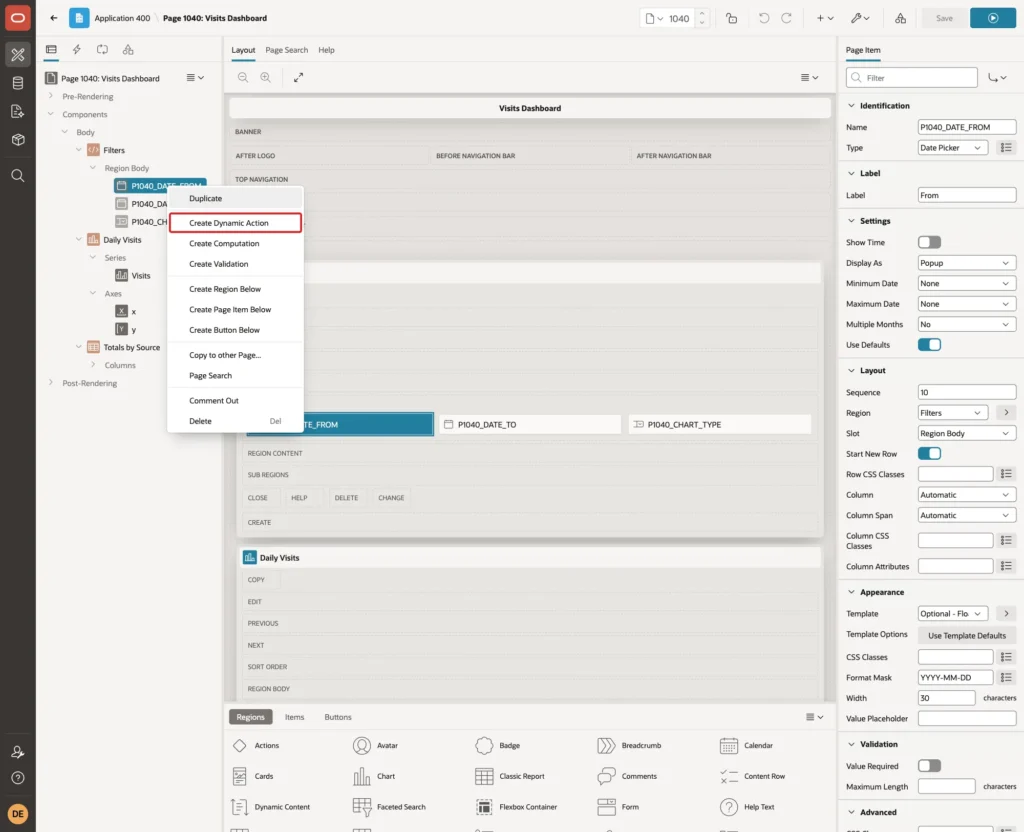Open the Slot dropdown
1024x832 pixels.
967,434
